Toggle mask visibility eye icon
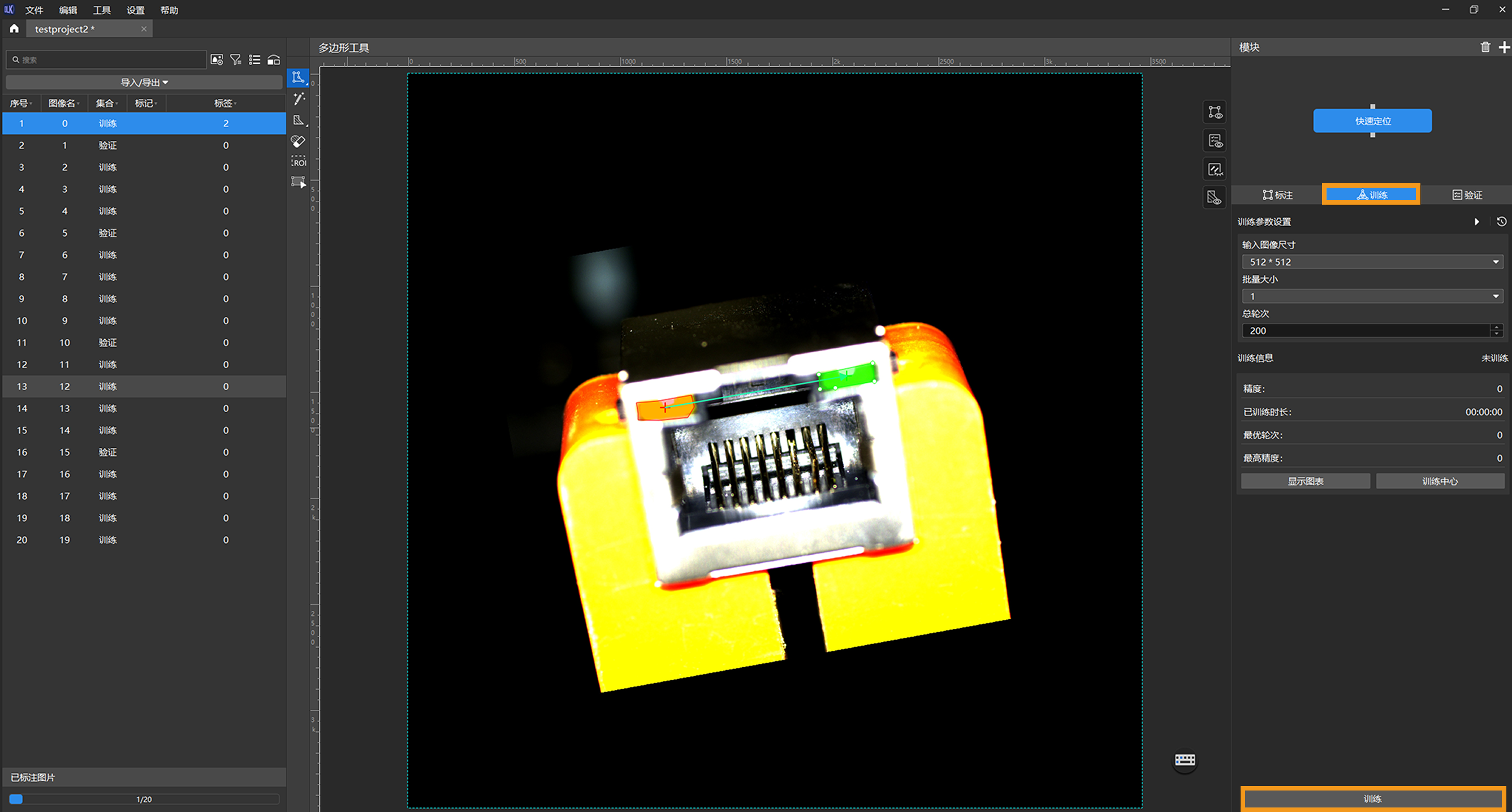 coord(1215,197)
